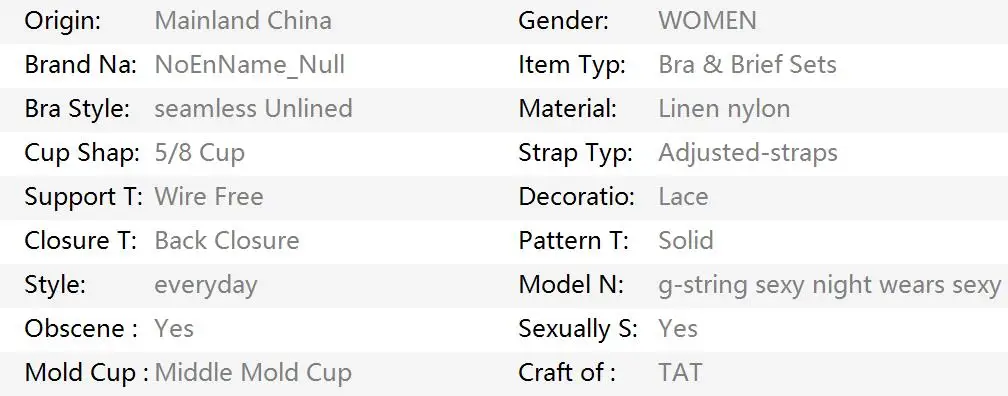Click the Mold Cup value Middle Mold Cup
Image resolution: width=1008 pixels, height=396 pixels.
(253, 372)
